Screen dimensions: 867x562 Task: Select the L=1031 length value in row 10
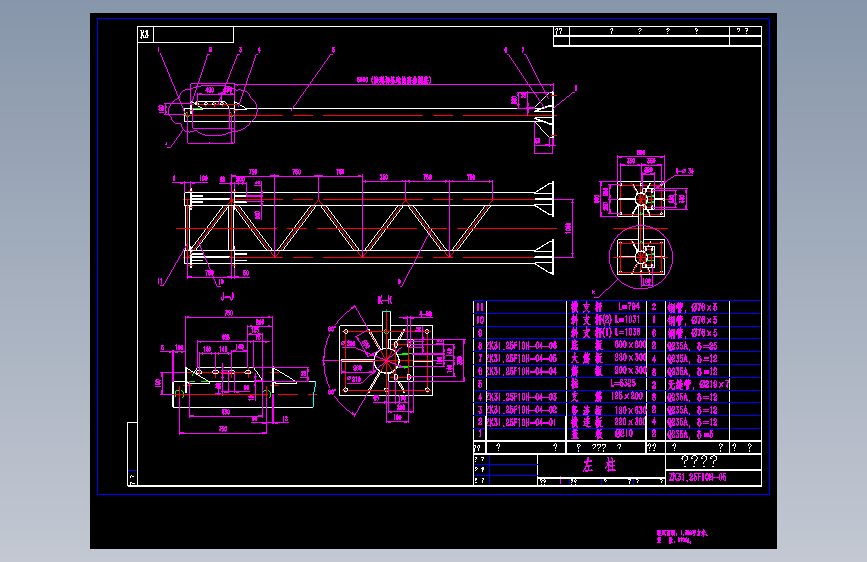point(628,320)
